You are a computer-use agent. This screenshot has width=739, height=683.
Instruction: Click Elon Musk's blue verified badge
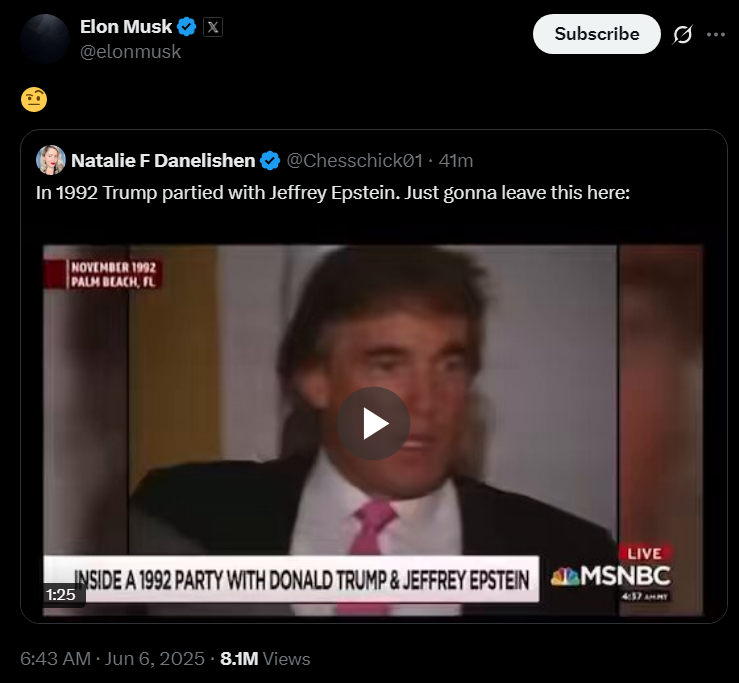coord(187,27)
